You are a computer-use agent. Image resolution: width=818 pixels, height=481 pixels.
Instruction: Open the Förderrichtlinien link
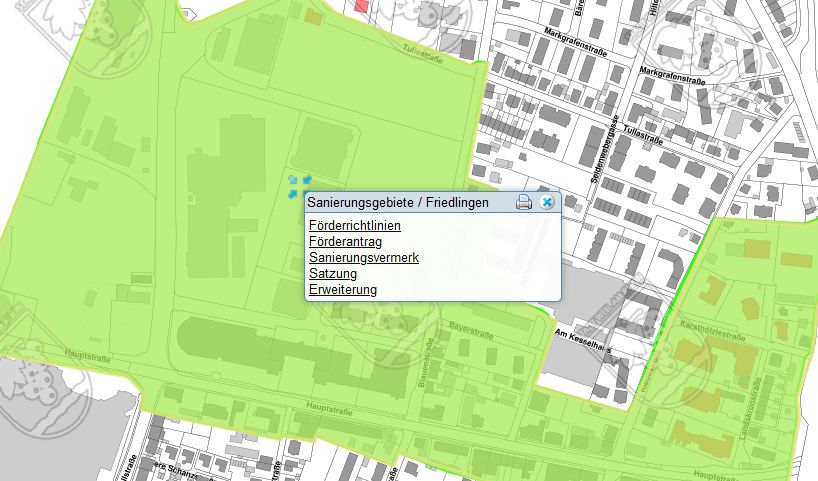coord(354,226)
